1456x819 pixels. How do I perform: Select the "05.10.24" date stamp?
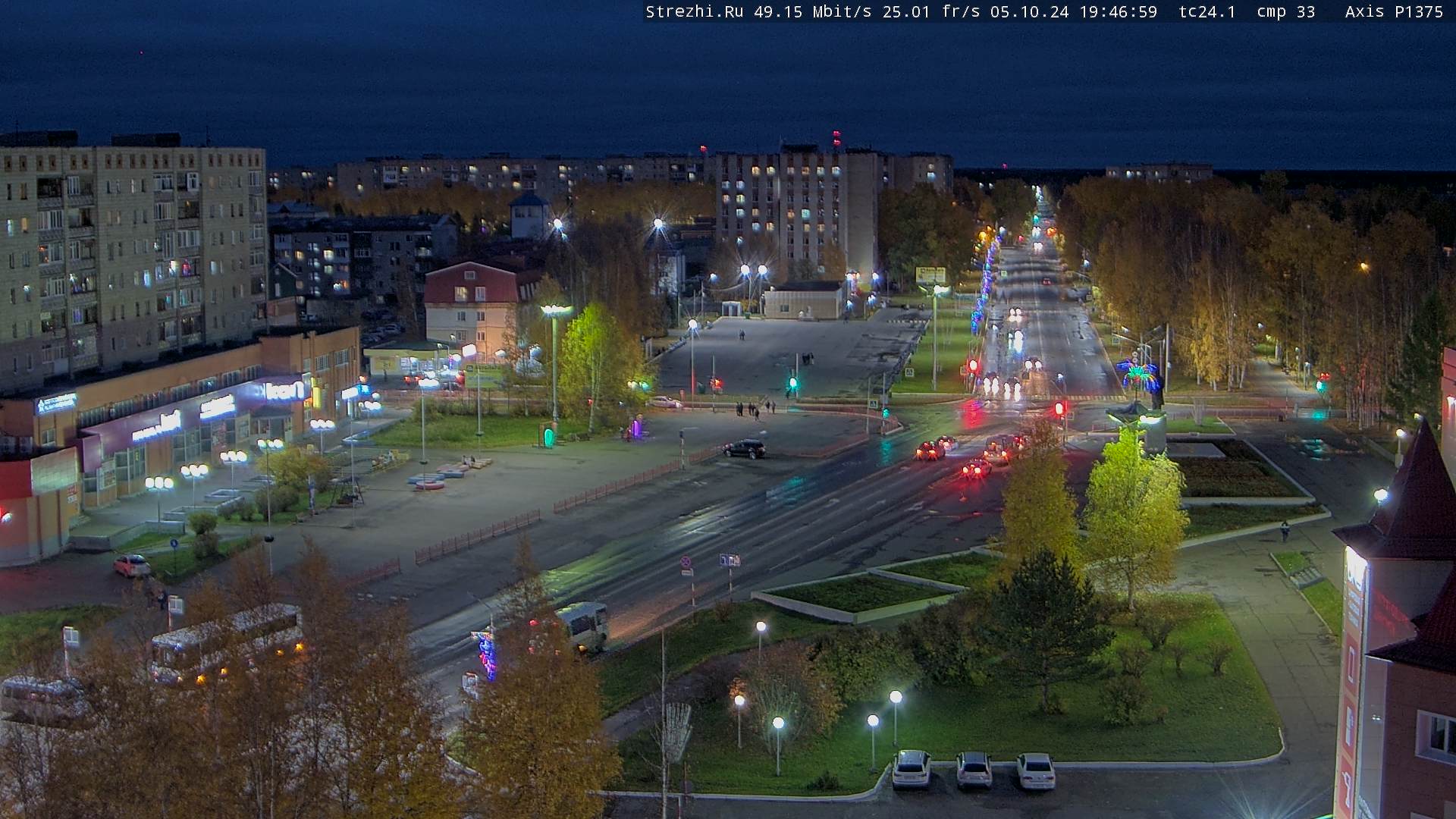(x=1030, y=11)
